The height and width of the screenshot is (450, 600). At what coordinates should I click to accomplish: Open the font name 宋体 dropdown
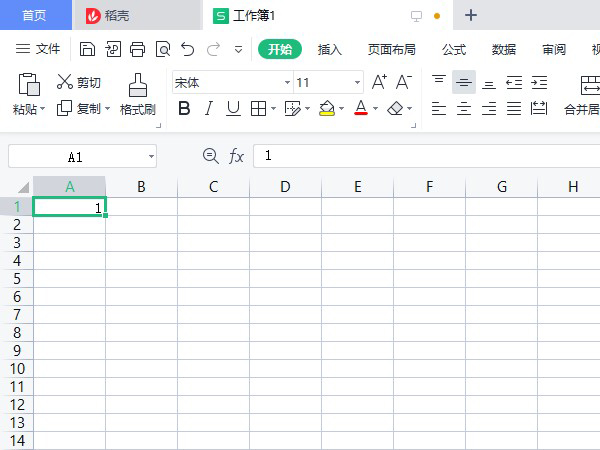tap(287, 83)
